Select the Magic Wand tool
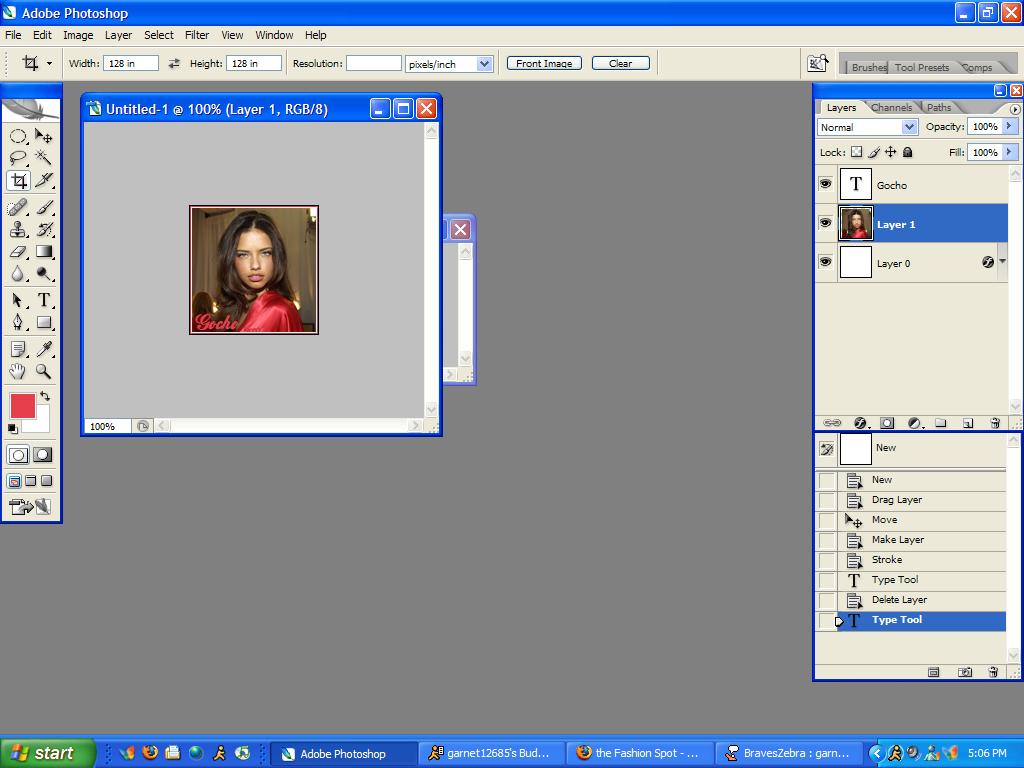 click(x=44, y=158)
